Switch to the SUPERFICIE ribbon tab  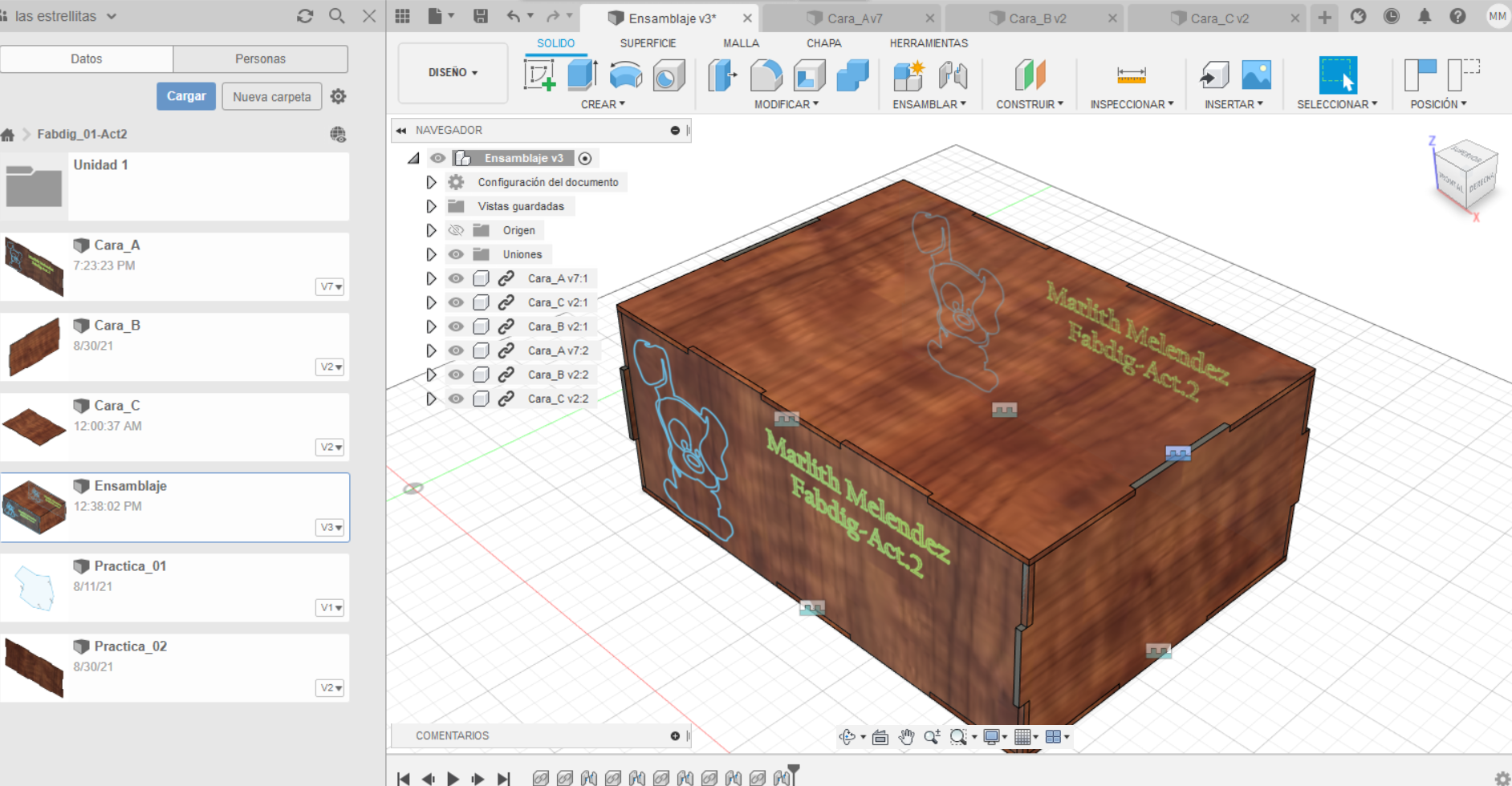point(648,43)
